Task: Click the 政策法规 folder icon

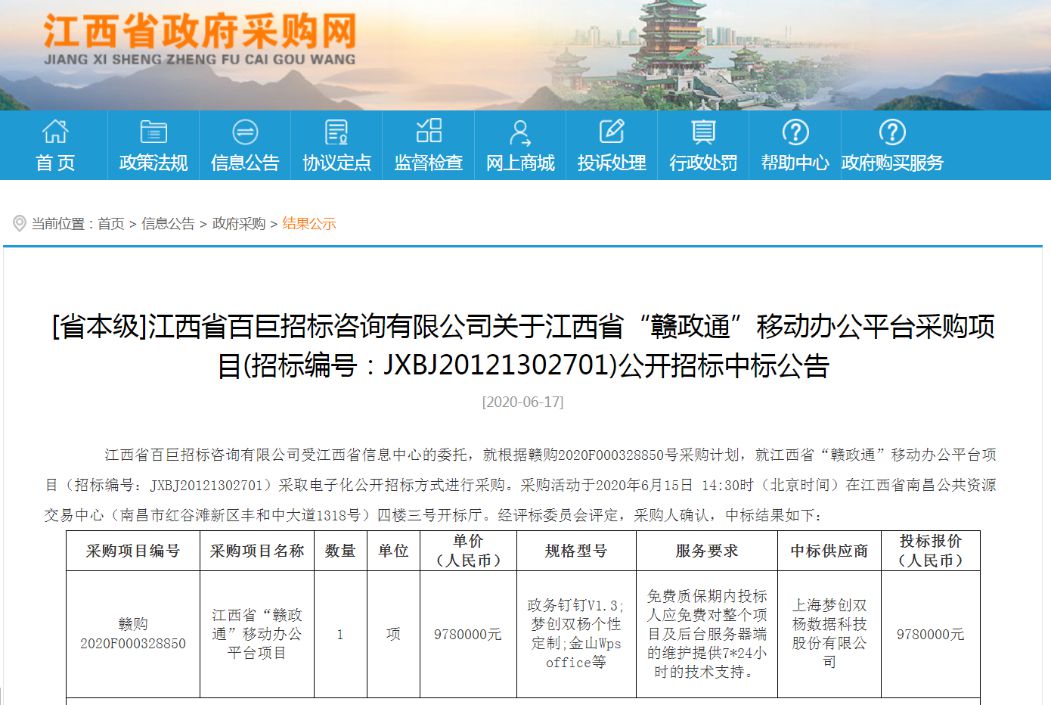Action: pyautogui.click(x=153, y=131)
